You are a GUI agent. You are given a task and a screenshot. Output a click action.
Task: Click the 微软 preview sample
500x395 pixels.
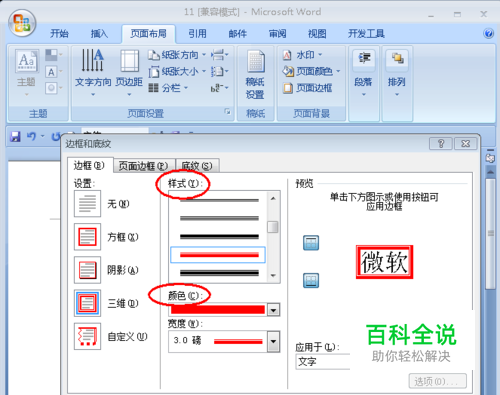tap(384, 262)
